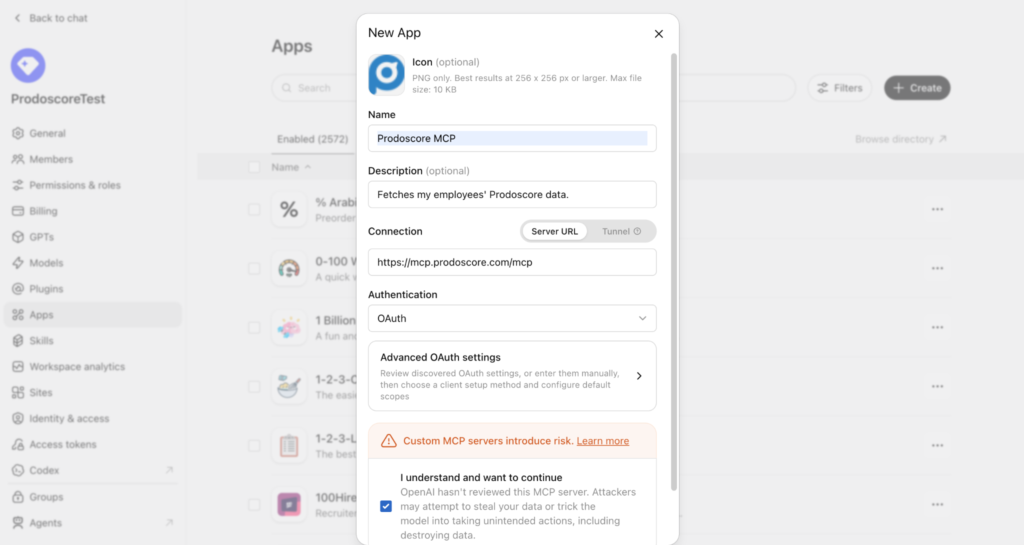
Task: Click the Codex external link arrow
Action: tap(169, 470)
